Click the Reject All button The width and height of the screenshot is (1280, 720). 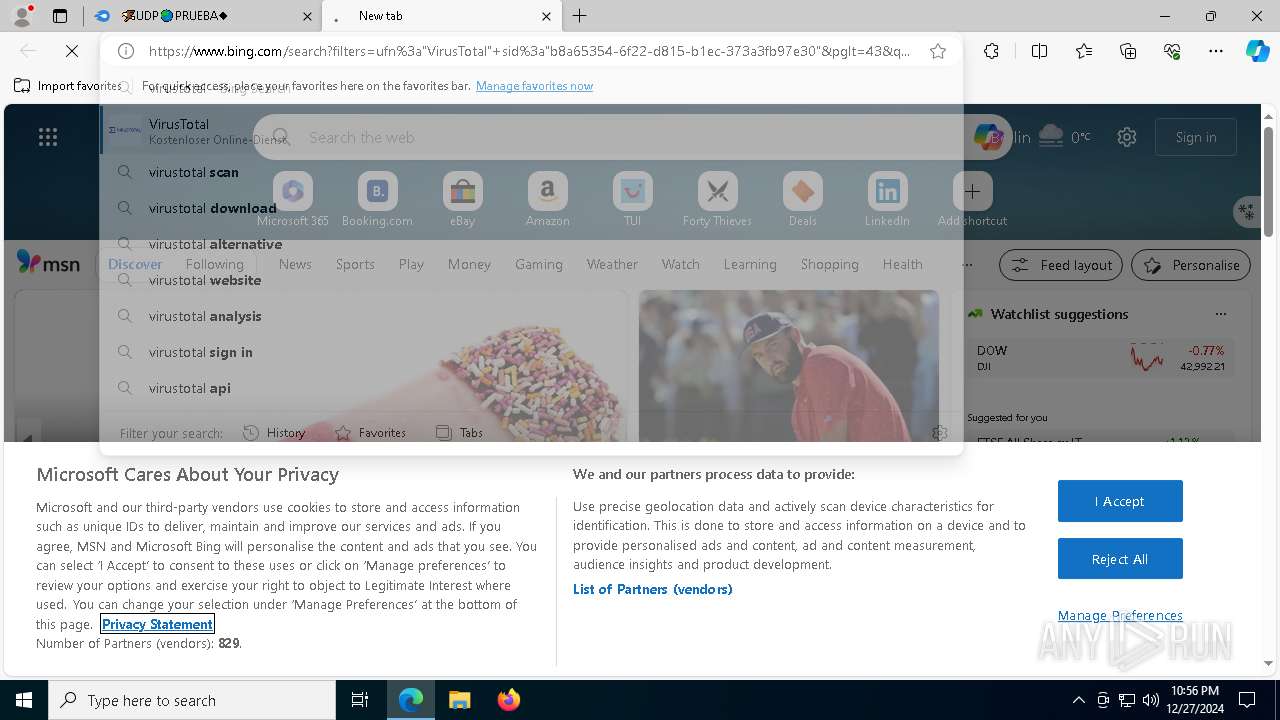[1120, 559]
